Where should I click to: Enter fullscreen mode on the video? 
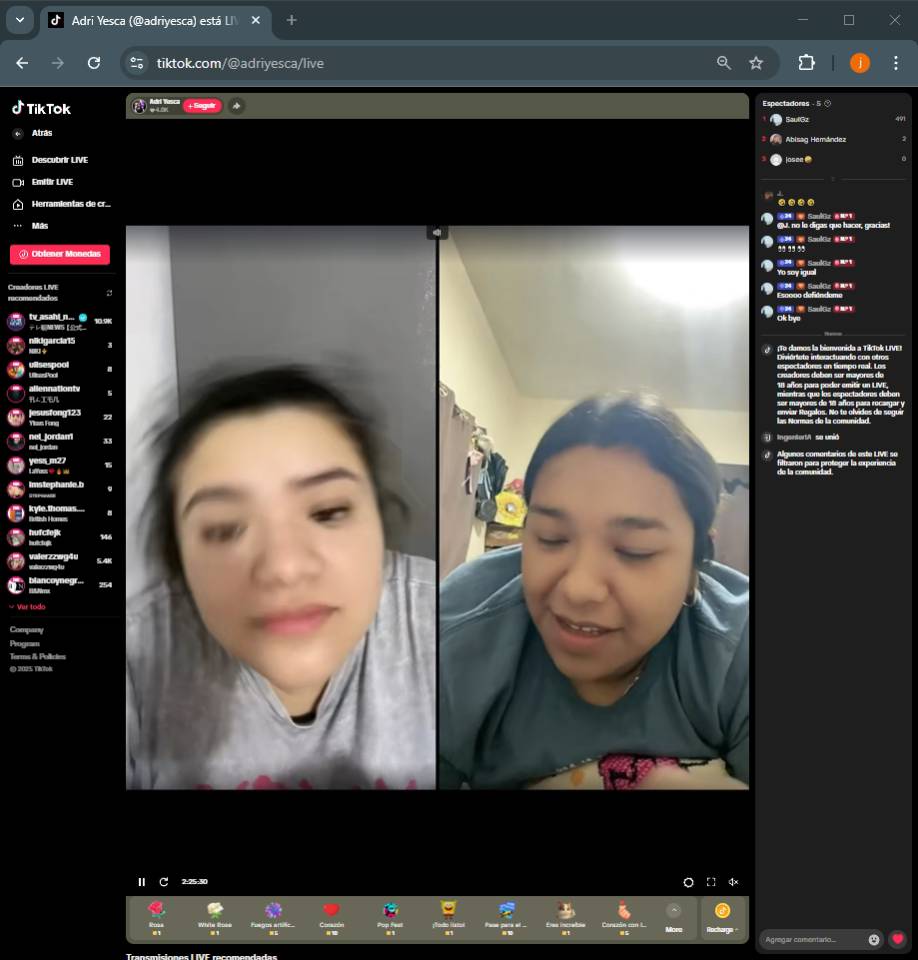click(x=711, y=882)
